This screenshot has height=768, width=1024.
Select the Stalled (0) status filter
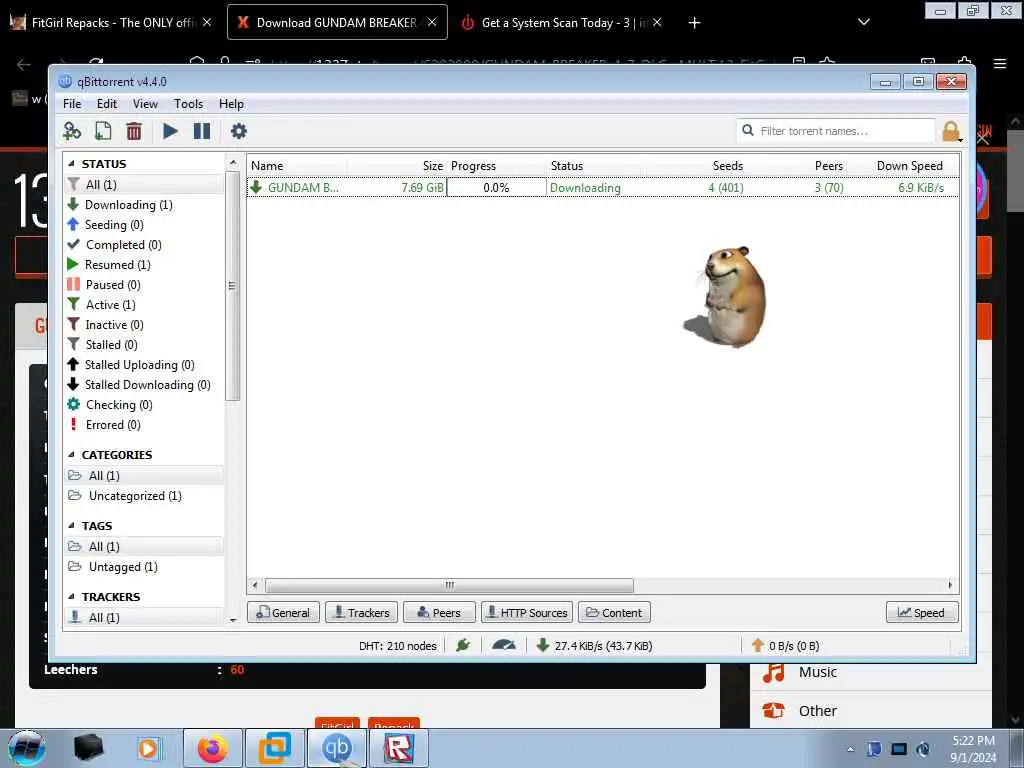[144, 345]
